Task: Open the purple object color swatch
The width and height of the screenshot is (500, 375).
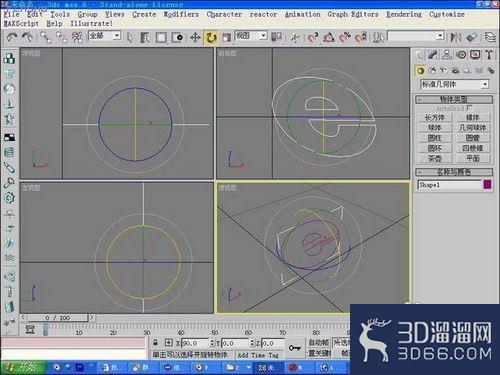Action: pos(487,185)
